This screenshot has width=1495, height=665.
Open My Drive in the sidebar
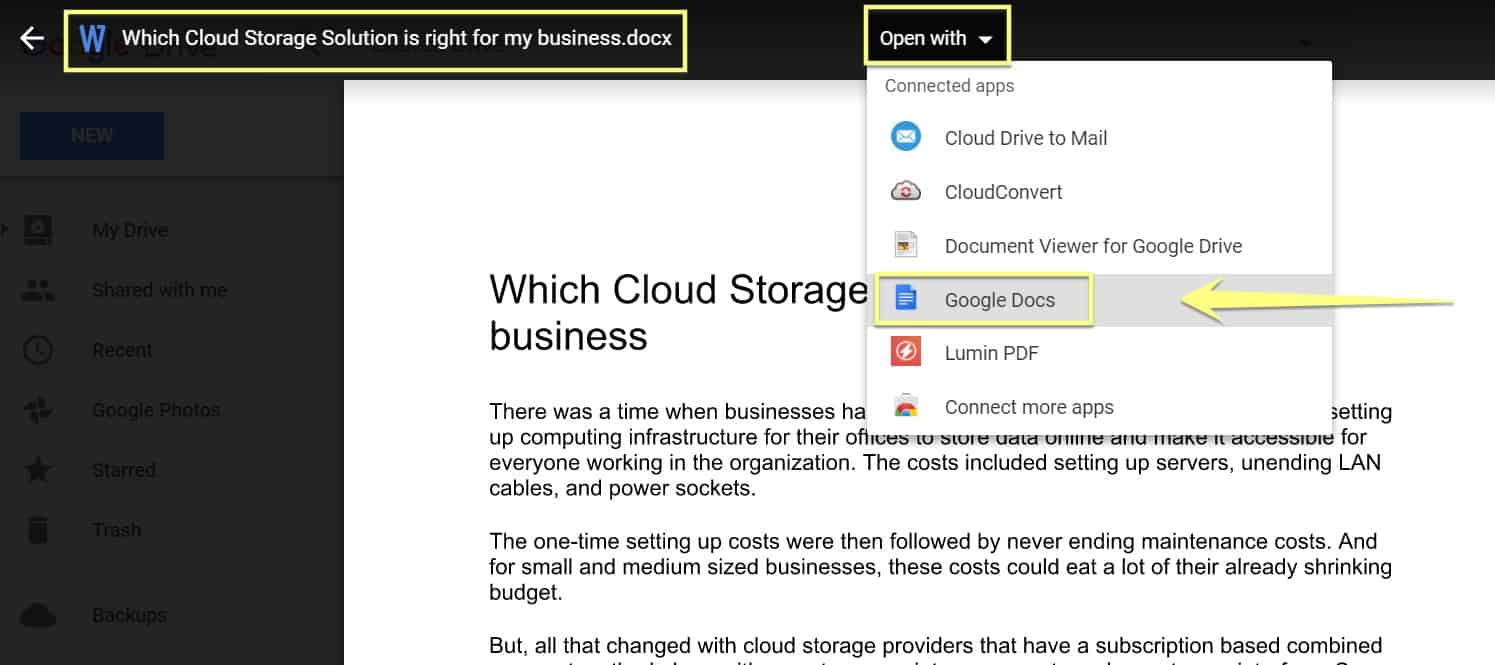tap(130, 230)
